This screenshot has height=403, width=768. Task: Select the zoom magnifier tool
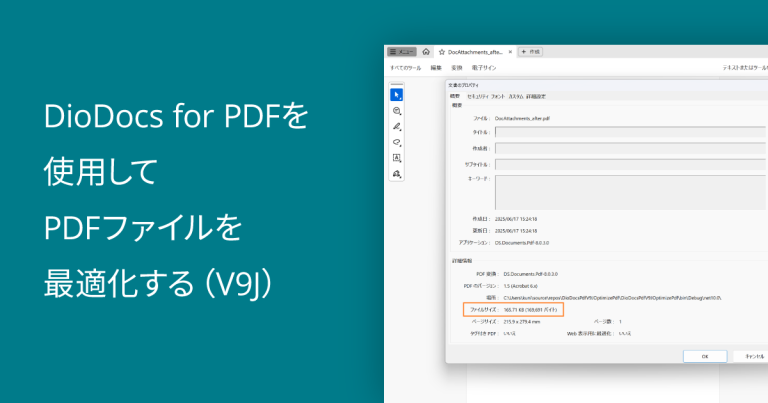point(397,111)
